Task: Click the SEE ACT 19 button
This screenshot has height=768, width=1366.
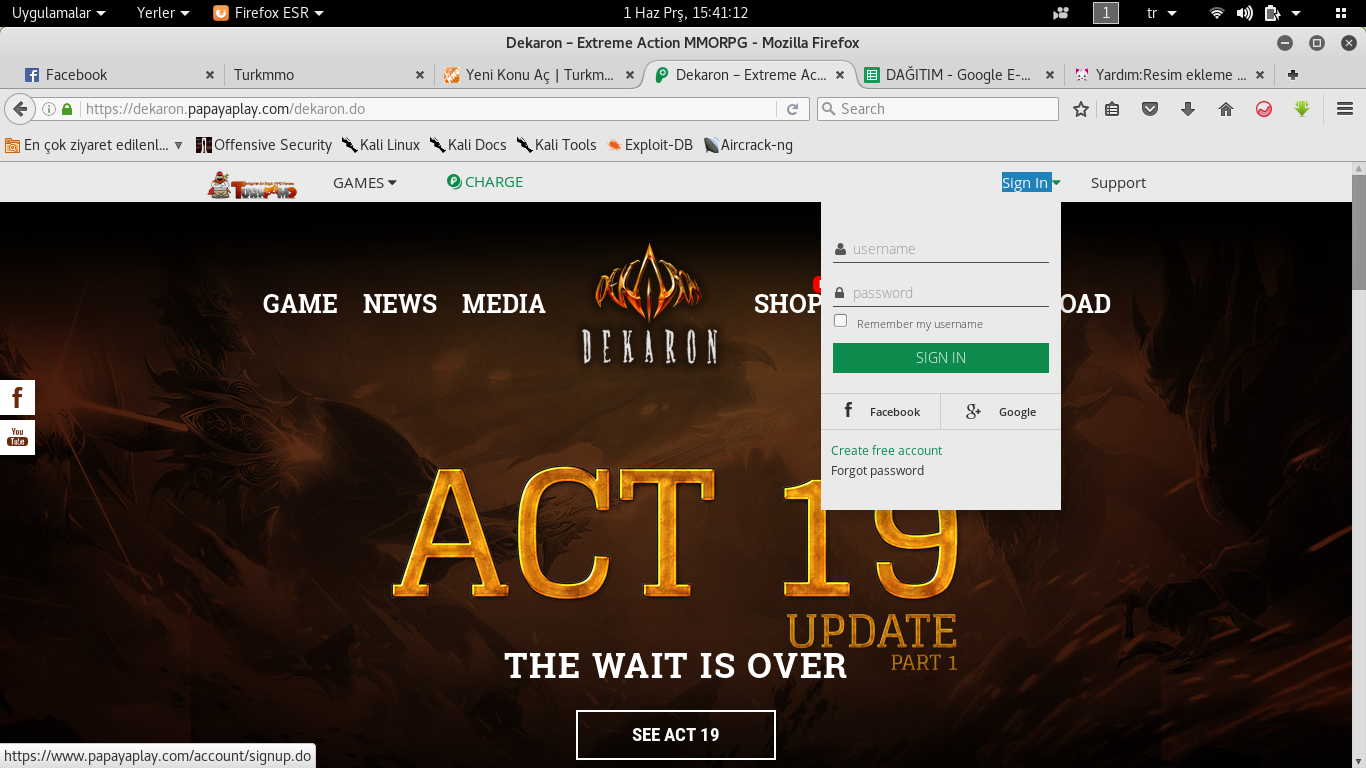Action: 676,735
